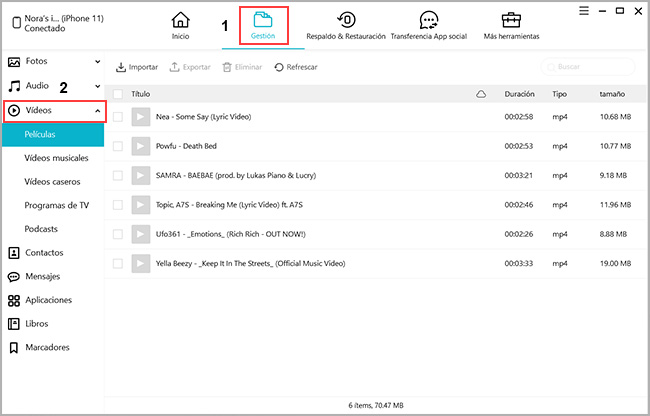The width and height of the screenshot is (650, 416).
Task: Expand the Audio section chevron
Action: pos(97,86)
